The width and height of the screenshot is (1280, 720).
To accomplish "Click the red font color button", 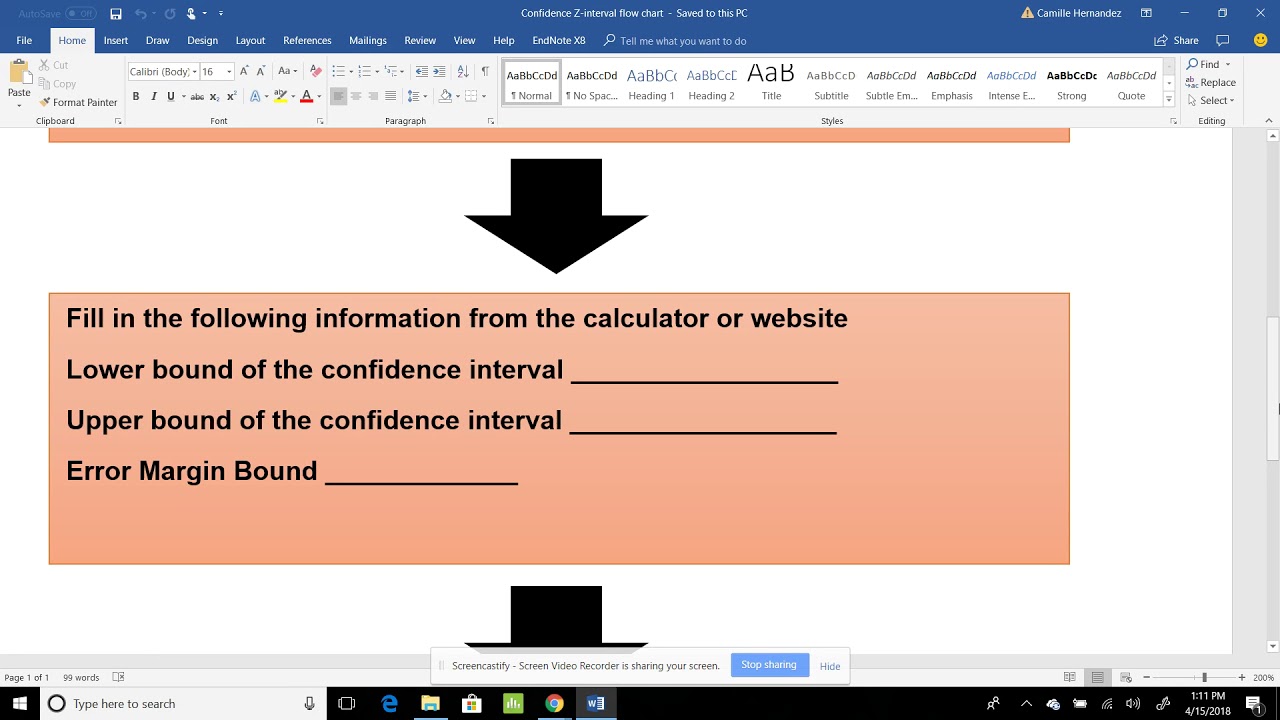I will coord(307,96).
